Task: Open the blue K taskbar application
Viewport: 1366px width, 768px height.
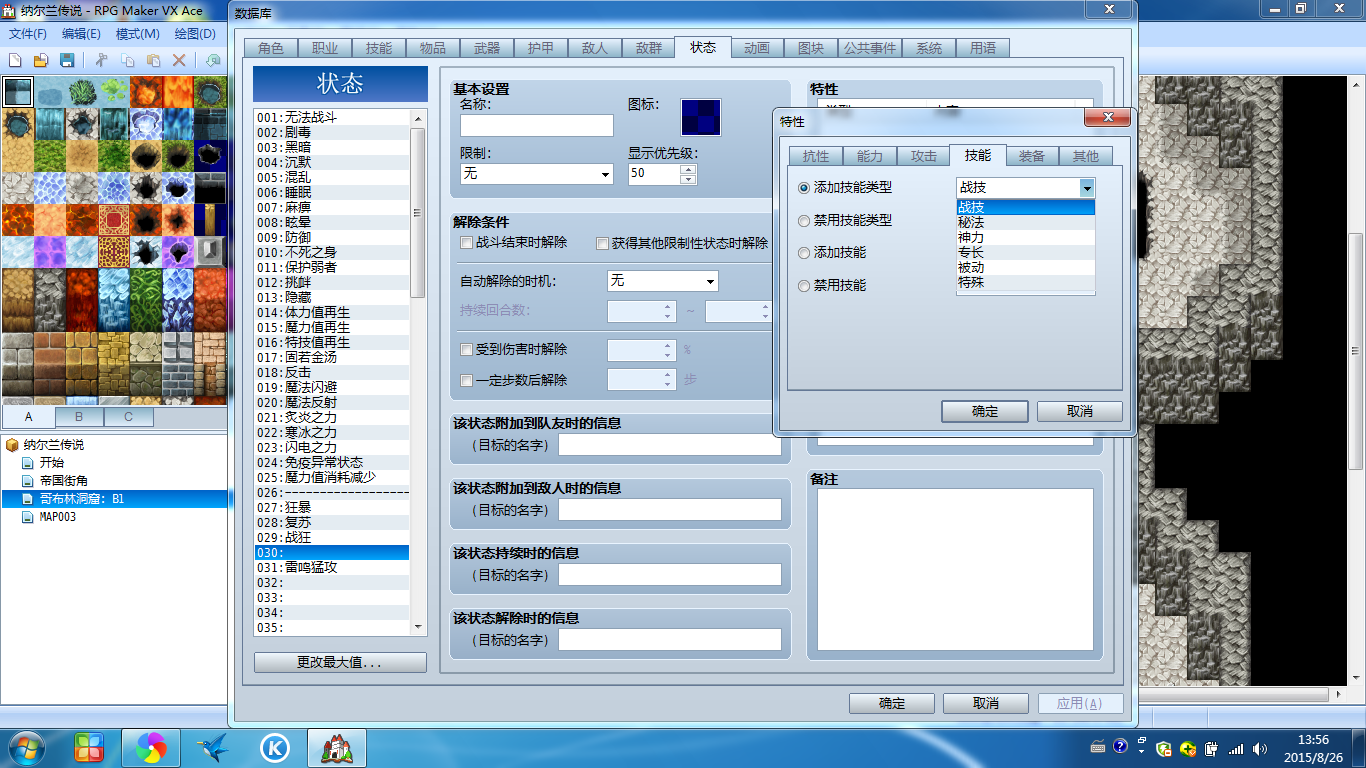Action: click(274, 747)
